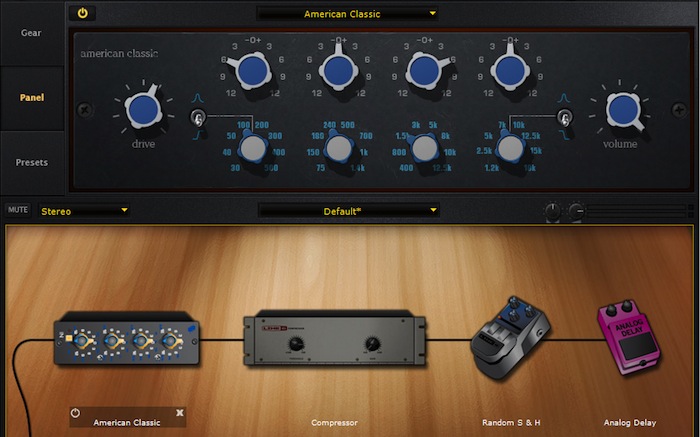This screenshot has height=437, width=700.
Task: Click the 'drive' label text
Action: (143, 144)
